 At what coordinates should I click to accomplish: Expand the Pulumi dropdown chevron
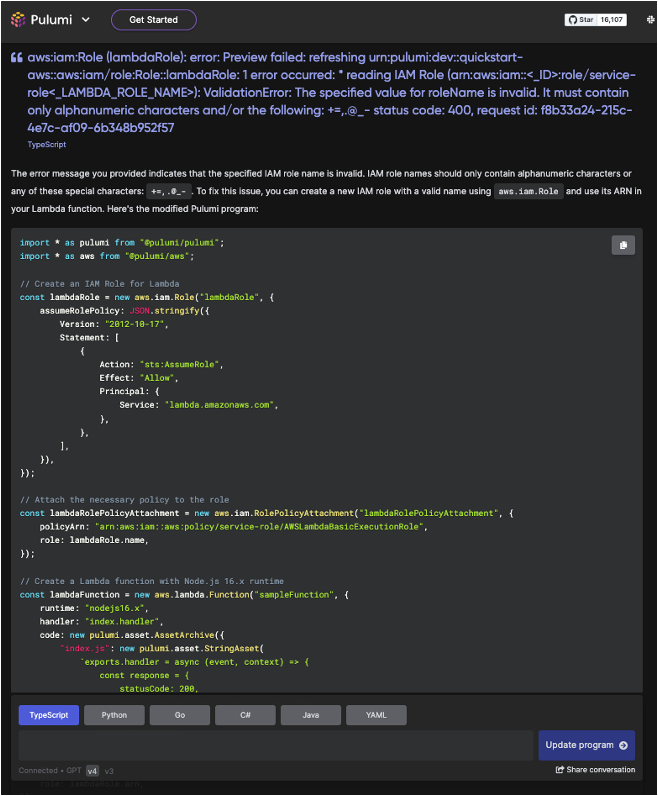(86, 20)
